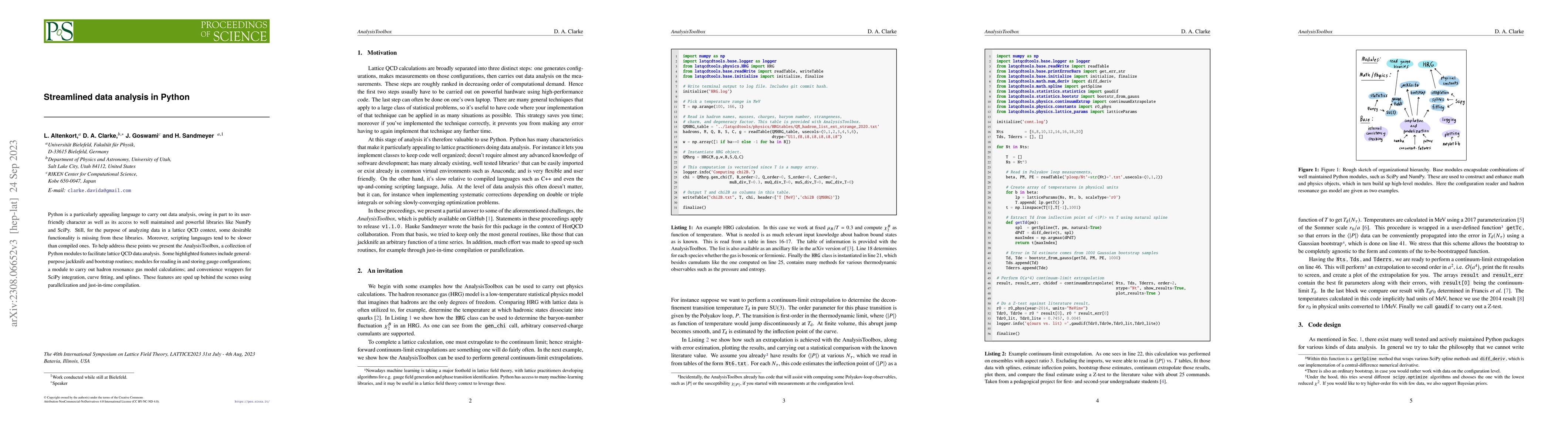
Task: Click the section heading '1. Motivation'
Action: pos(377,53)
